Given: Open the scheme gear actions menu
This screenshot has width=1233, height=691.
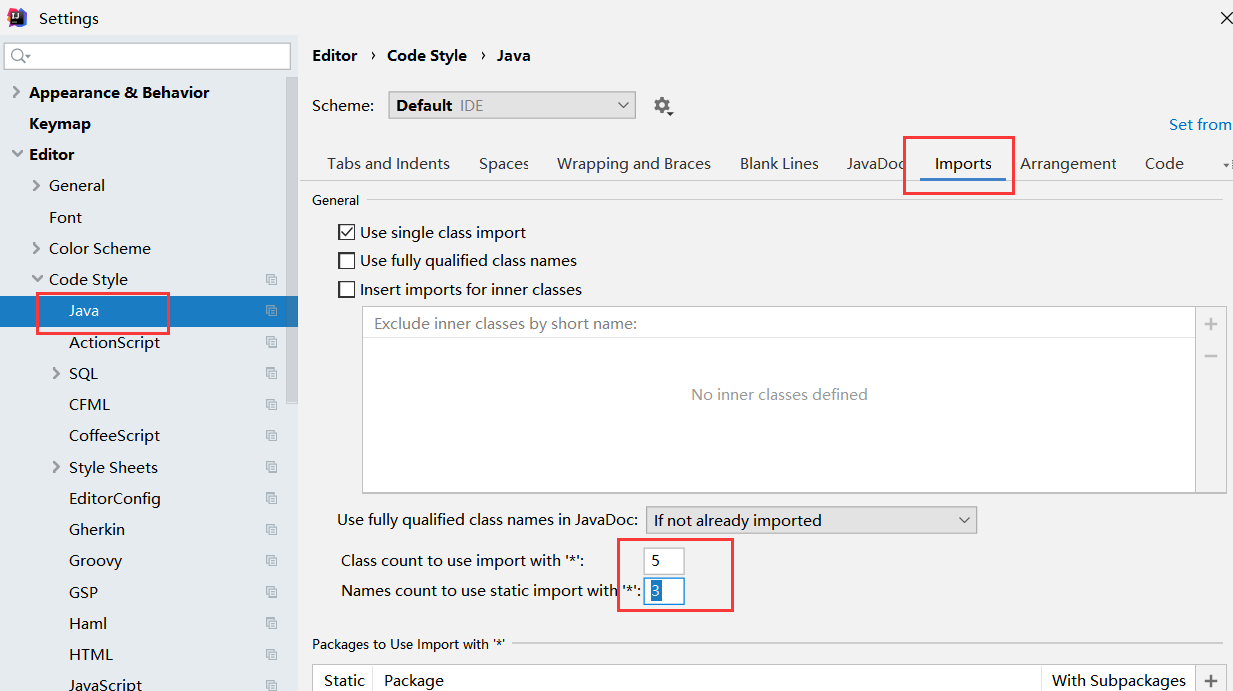Looking at the screenshot, I should point(662,106).
